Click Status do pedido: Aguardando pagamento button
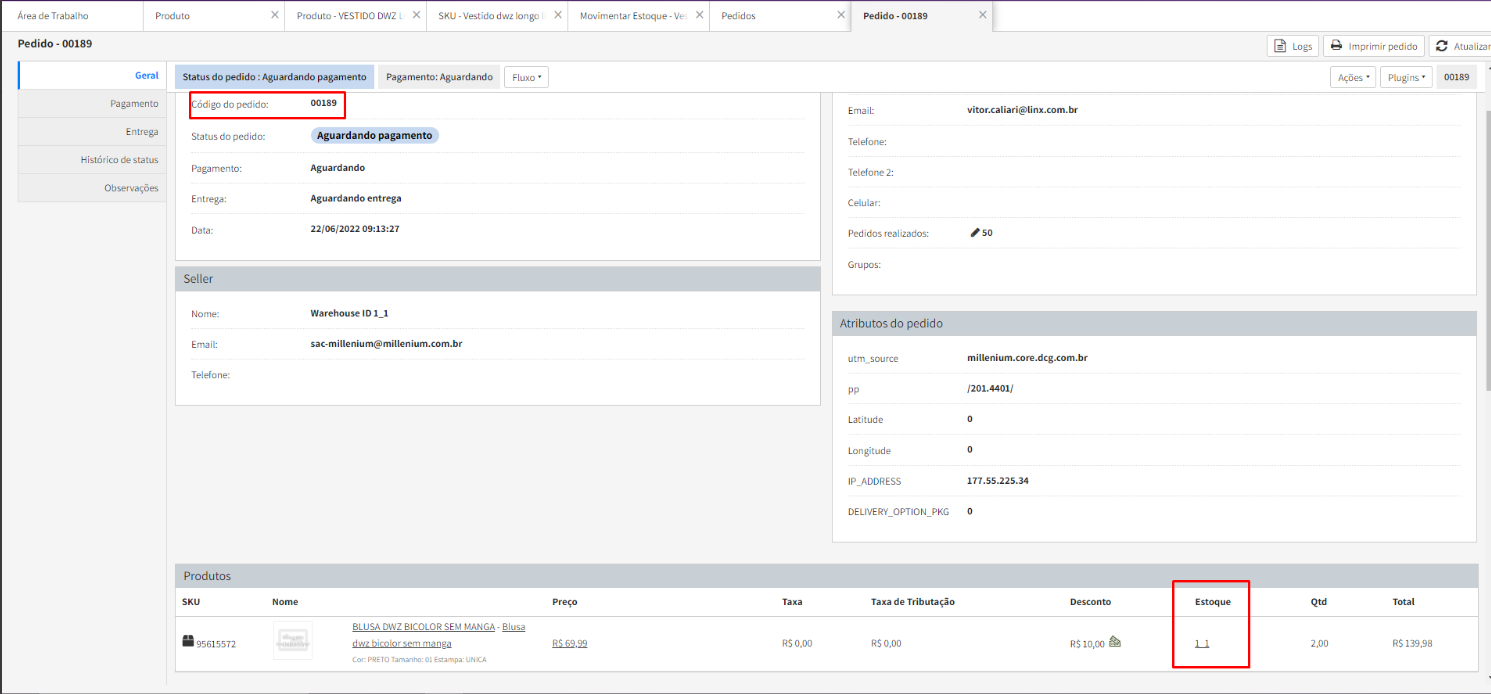Viewport: 1491px width, 694px height. coord(275,77)
